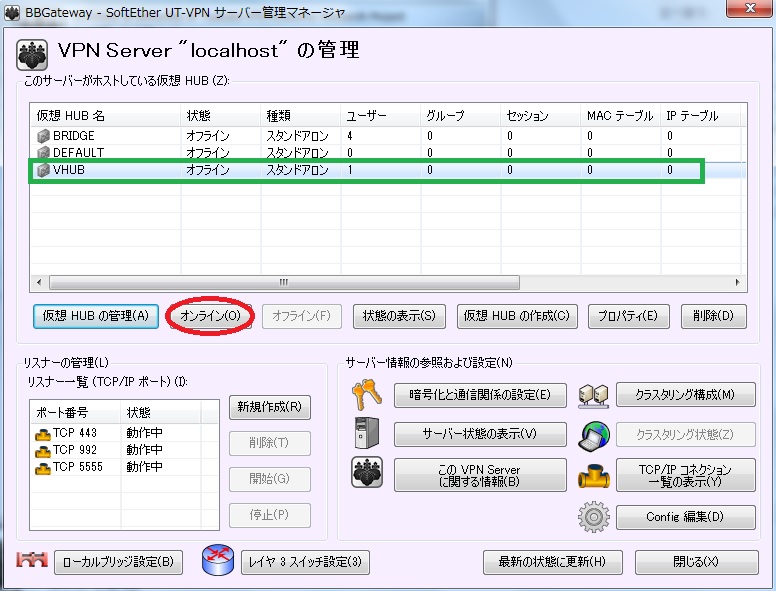This screenshot has width=776, height=591.
Task: Click the TCP 992 listener icon
Action: coord(43,451)
